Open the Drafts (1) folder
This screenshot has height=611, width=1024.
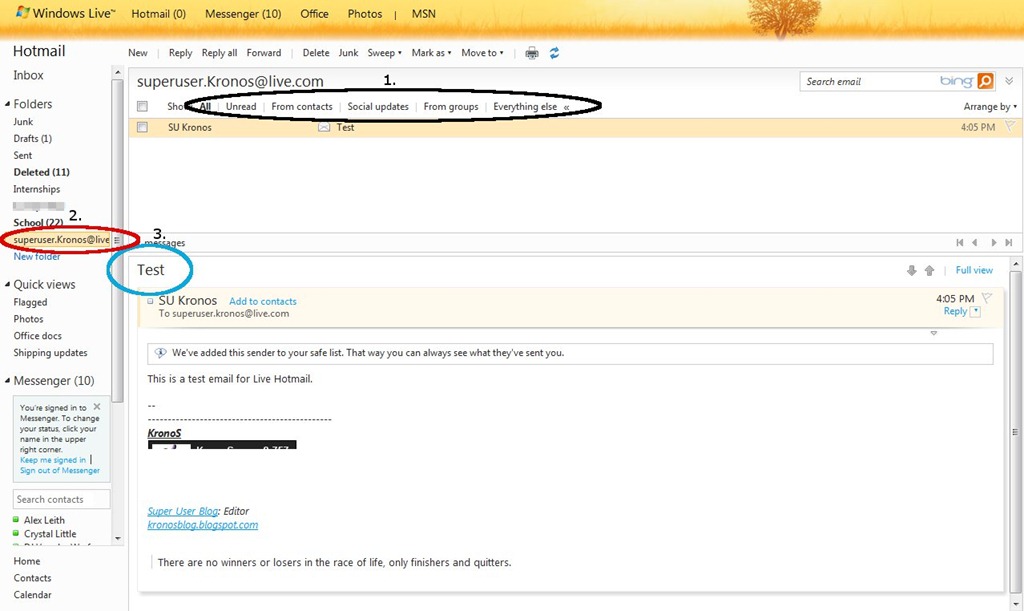[33, 138]
